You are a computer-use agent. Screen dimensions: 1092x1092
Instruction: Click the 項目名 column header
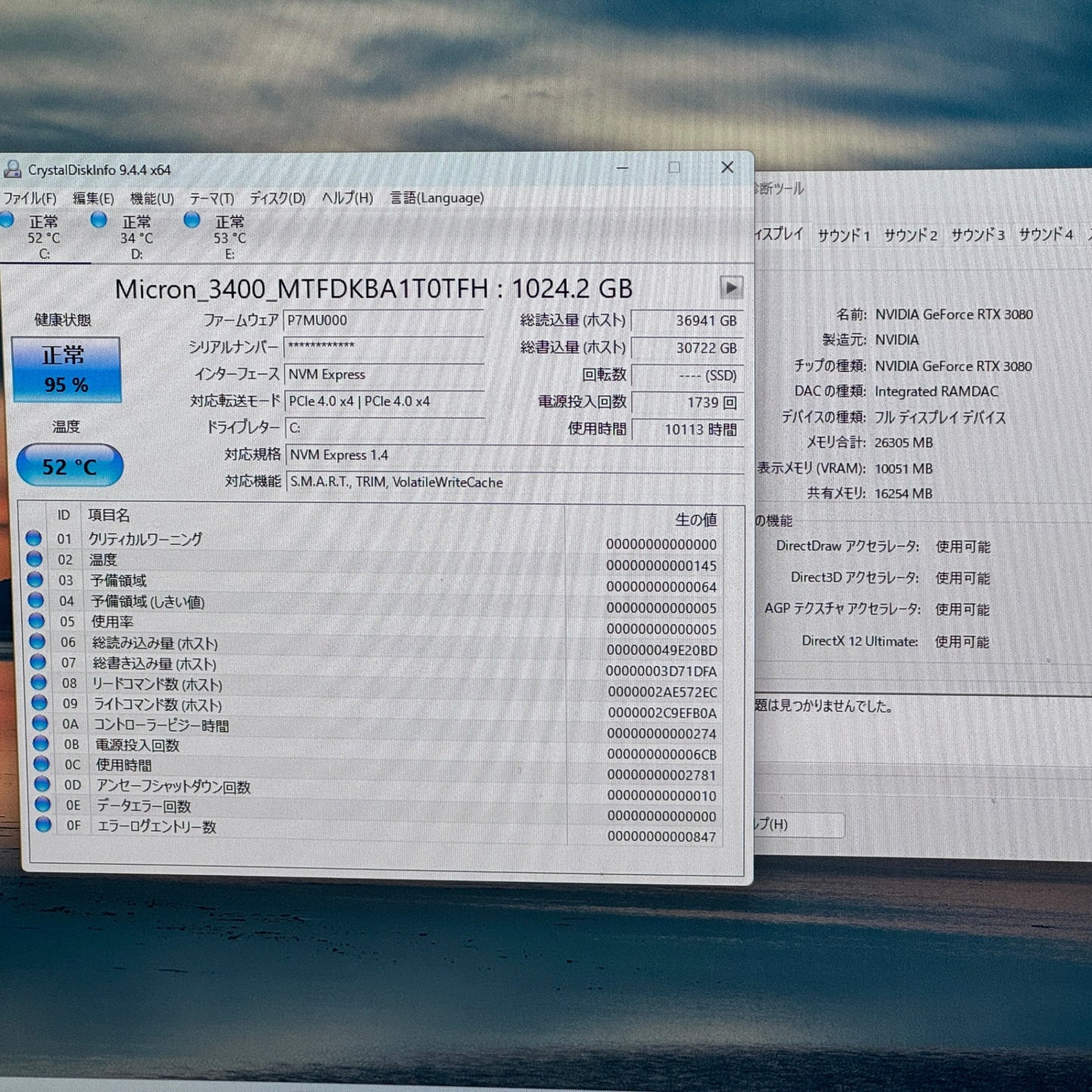tap(109, 515)
